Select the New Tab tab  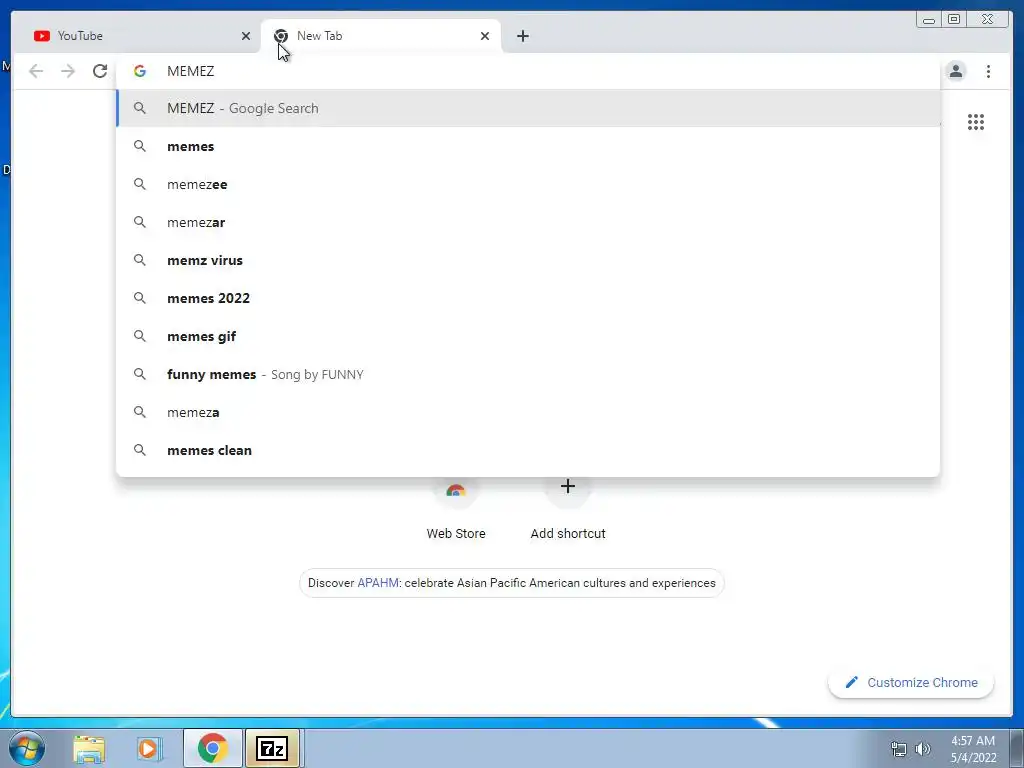pos(381,36)
